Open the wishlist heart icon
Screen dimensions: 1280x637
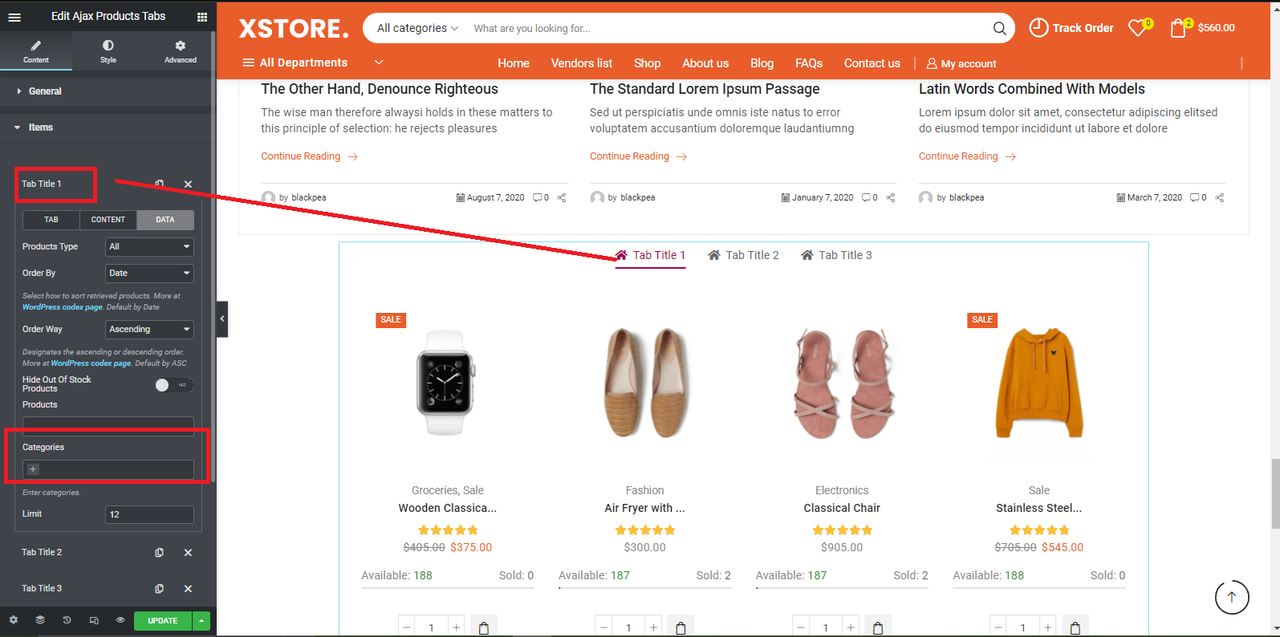point(1138,28)
